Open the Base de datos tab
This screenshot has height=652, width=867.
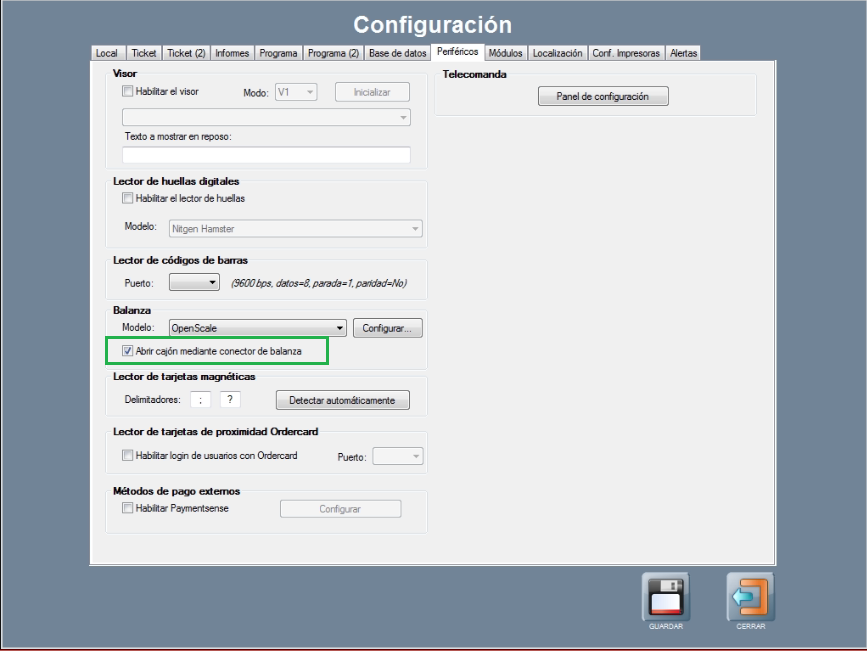(397, 53)
